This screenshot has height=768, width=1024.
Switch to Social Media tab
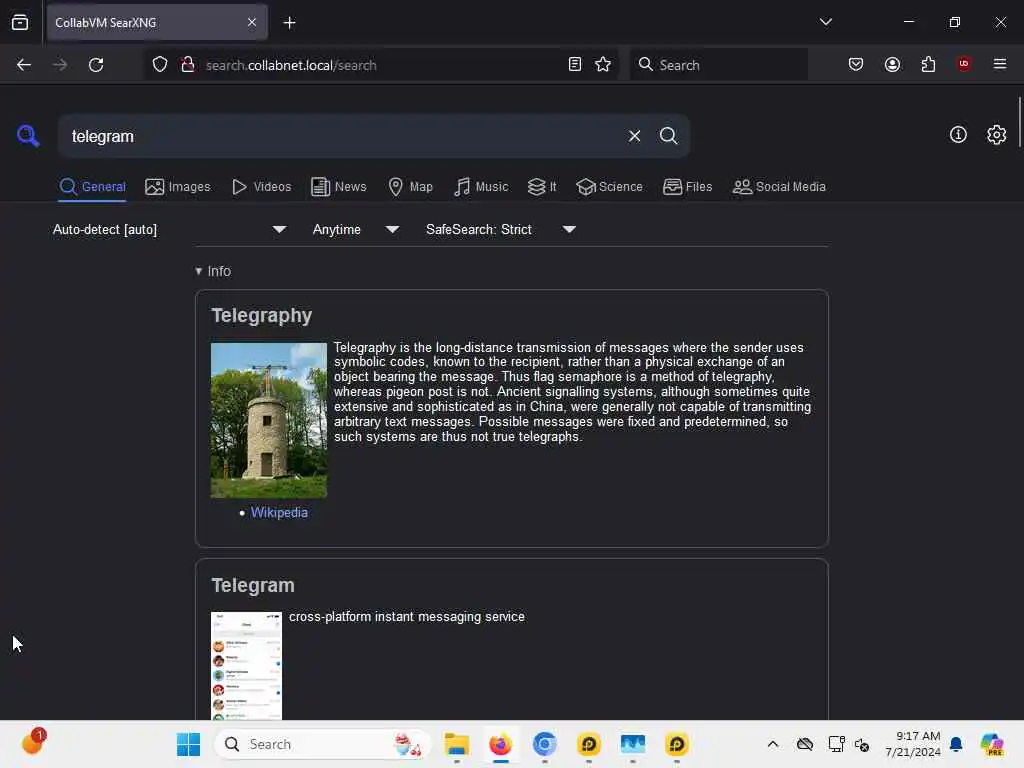[x=779, y=187]
